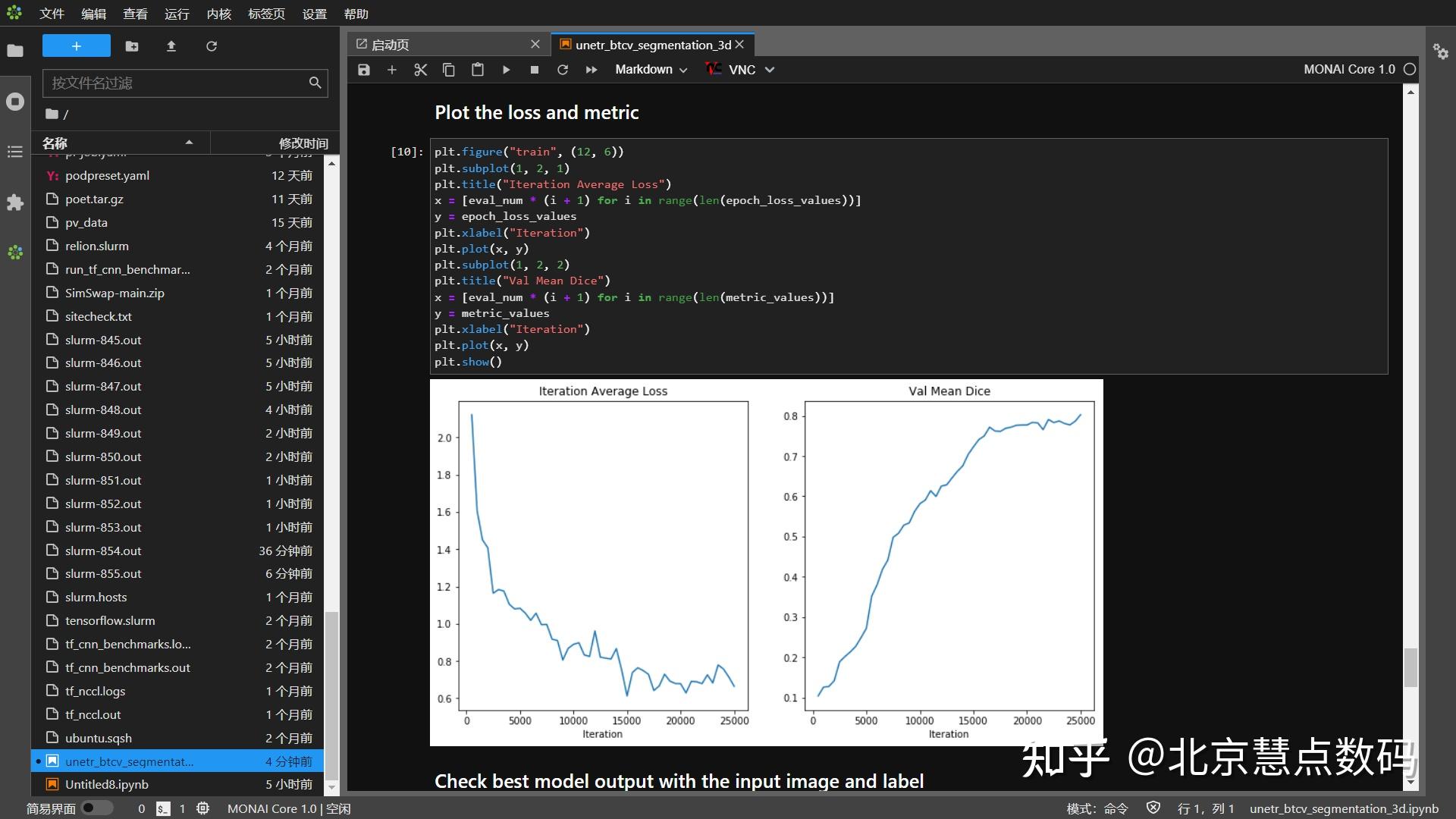
Task: Copy the selected cell
Action: pos(449,70)
